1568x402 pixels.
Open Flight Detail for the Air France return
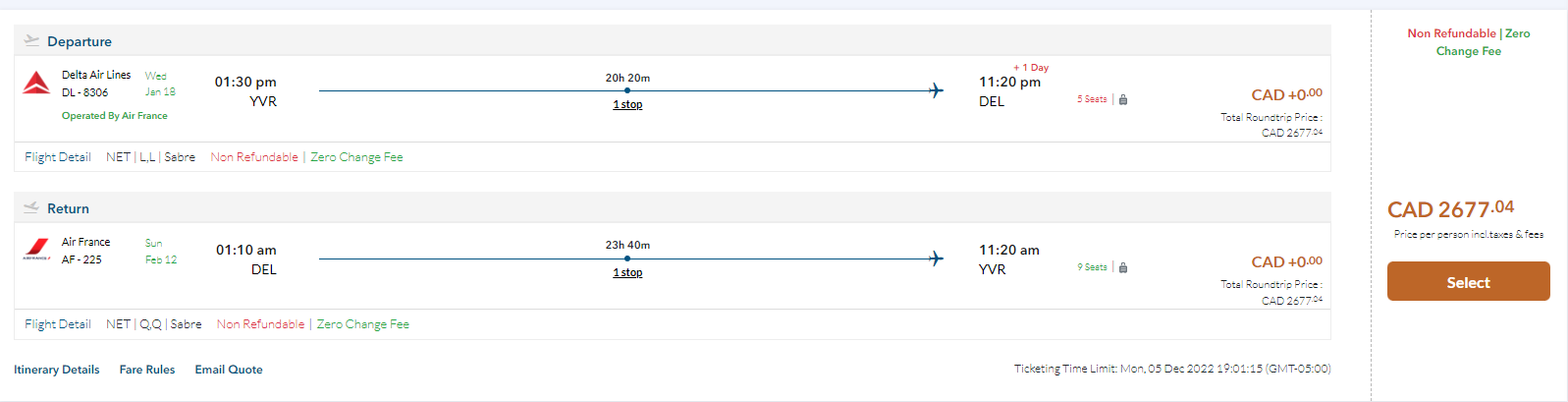click(58, 324)
